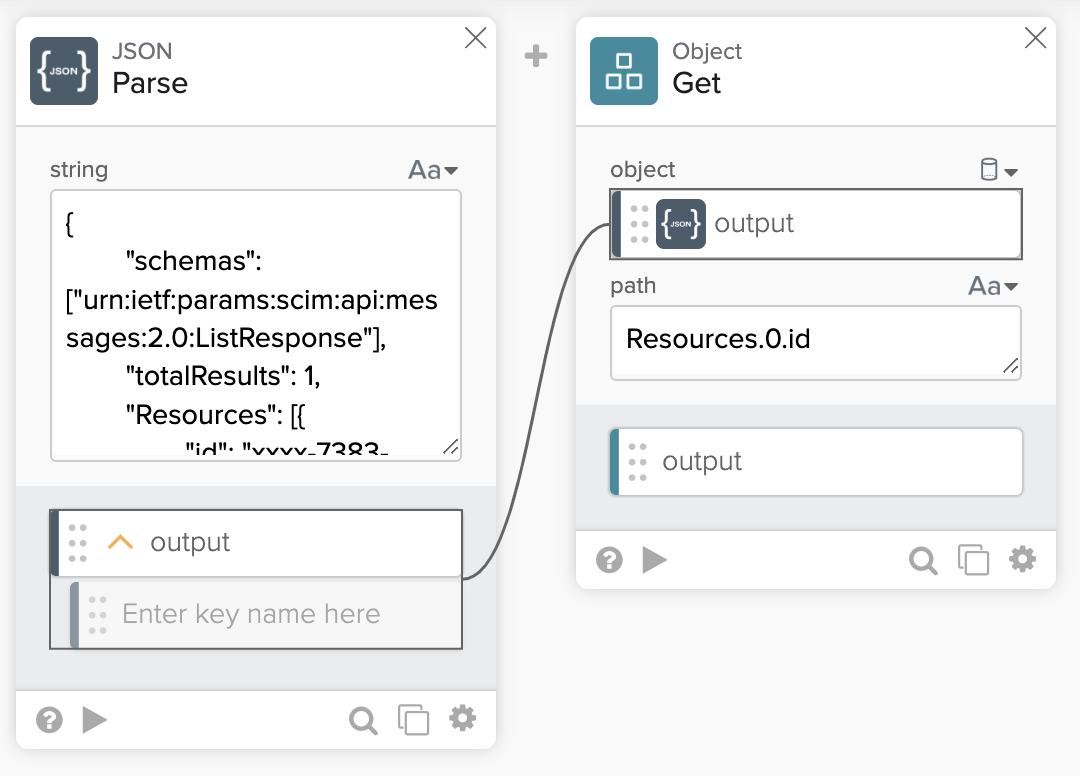The height and width of the screenshot is (776, 1080).
Task: Open the path field type dropdown
Action: point(993,287)
